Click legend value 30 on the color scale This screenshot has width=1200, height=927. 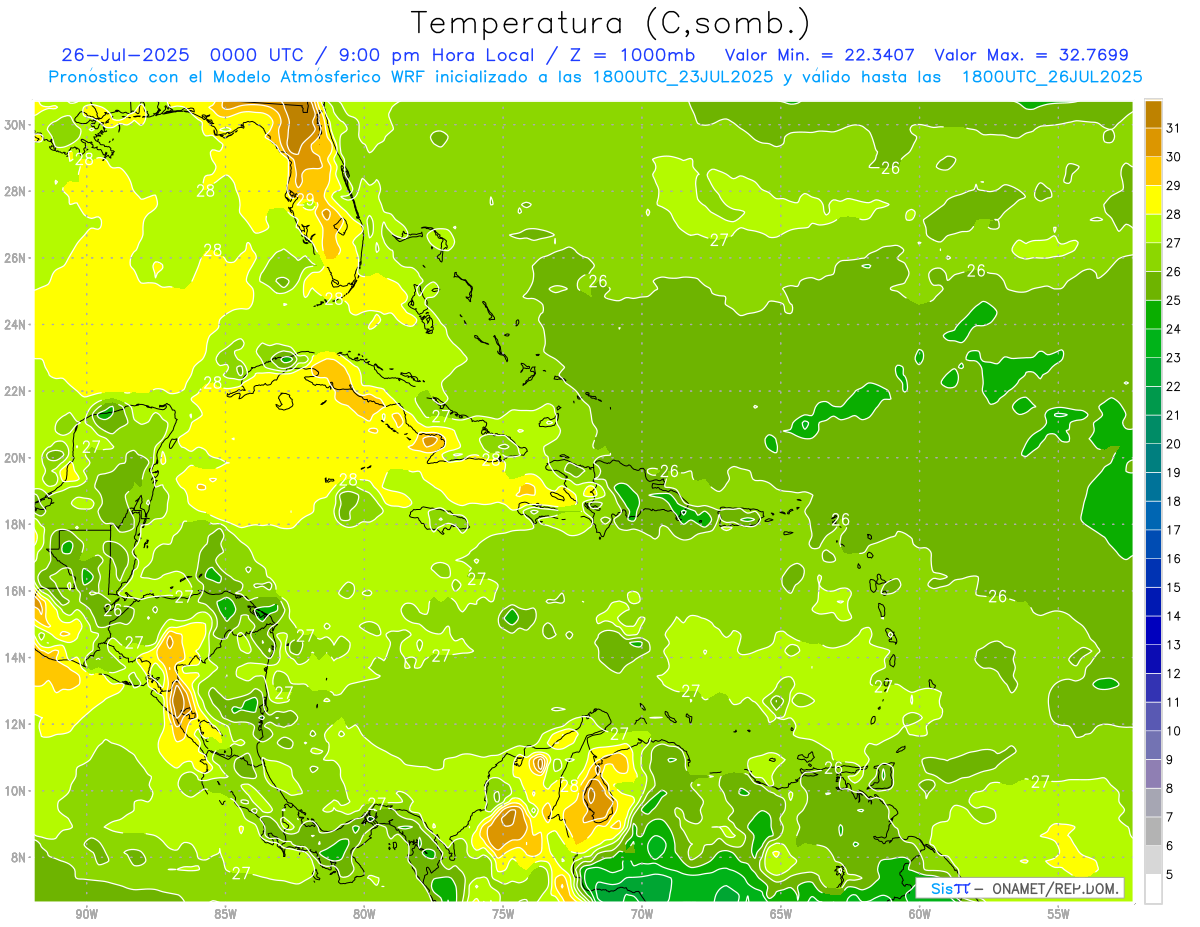coord(1173,156)
